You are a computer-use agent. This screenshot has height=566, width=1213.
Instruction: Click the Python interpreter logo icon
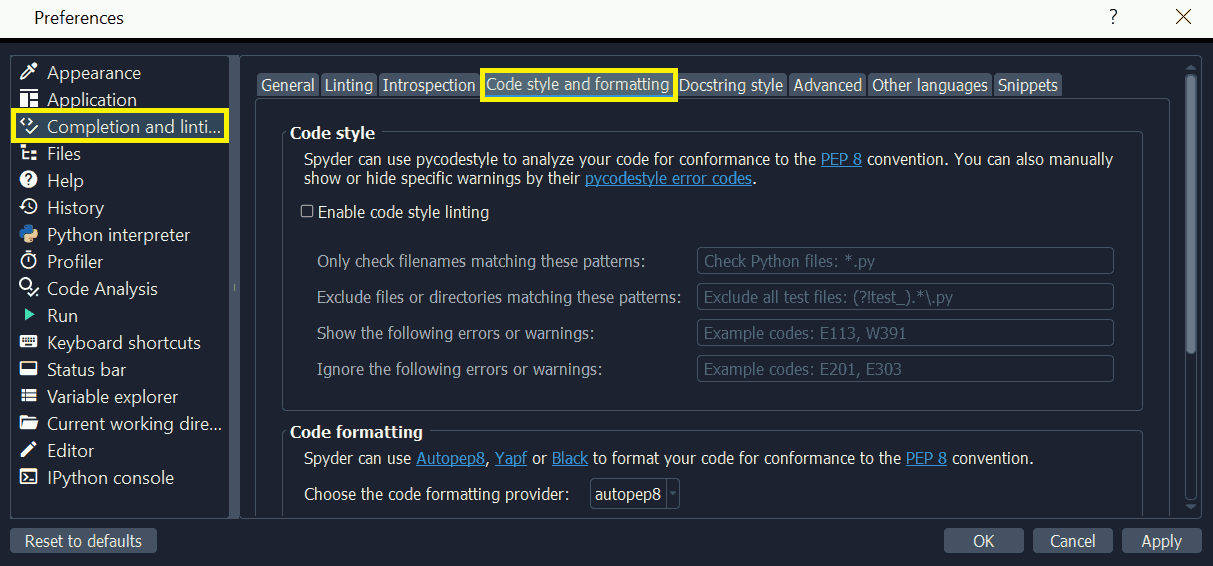coord(29,234)
